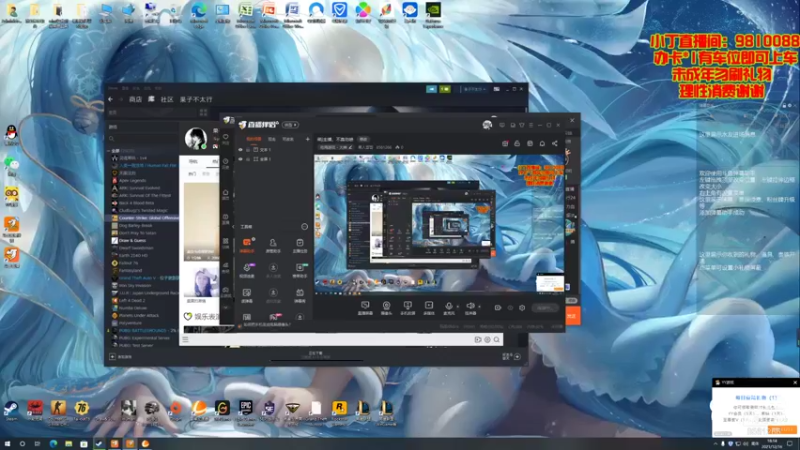Open the picture tool in the toolbox third row
Image resolution: width=800 pixels, height=450 pixels.
click(x=247, y=295)
